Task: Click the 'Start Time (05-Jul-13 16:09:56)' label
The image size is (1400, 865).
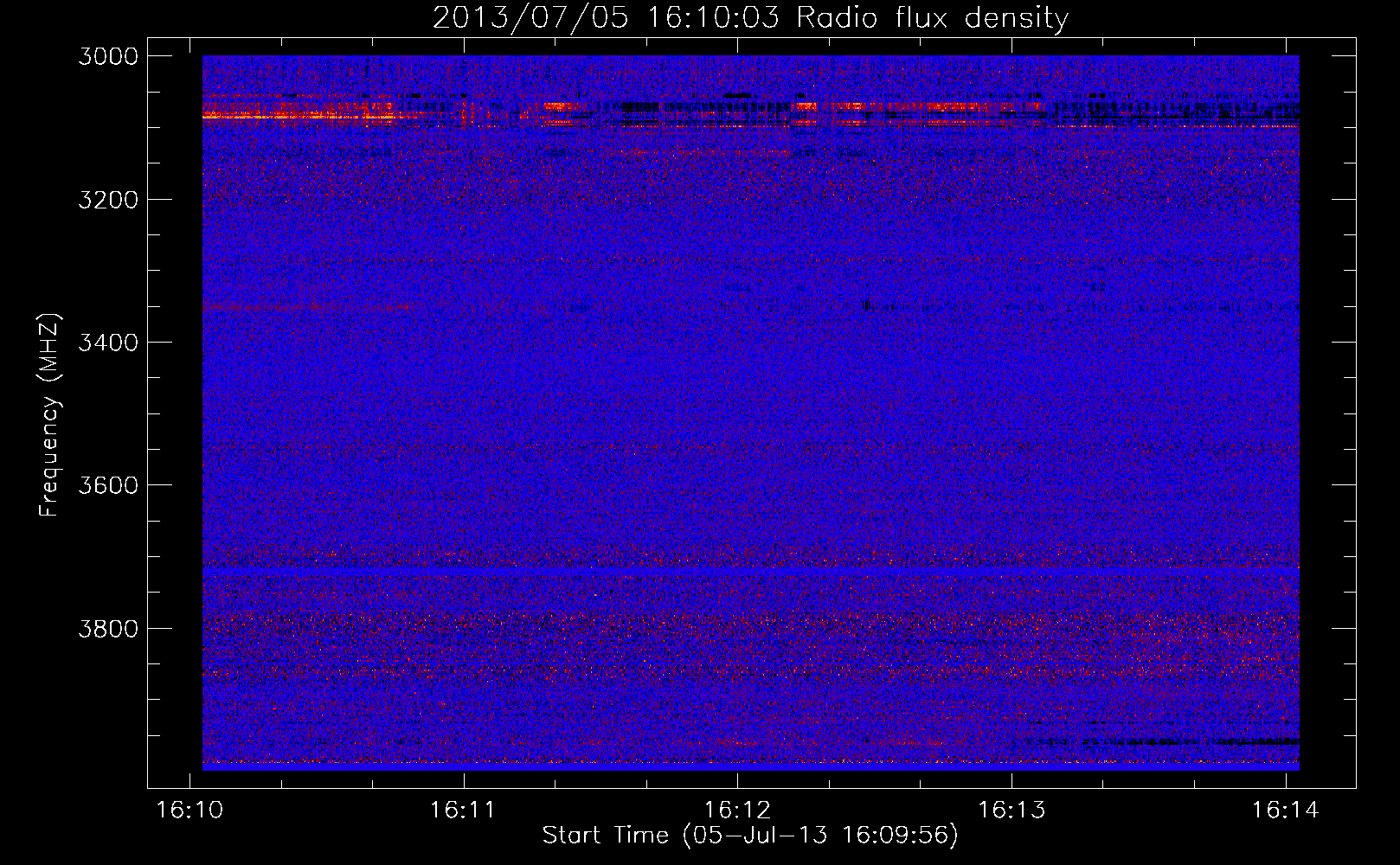Action: coord(750,836)
